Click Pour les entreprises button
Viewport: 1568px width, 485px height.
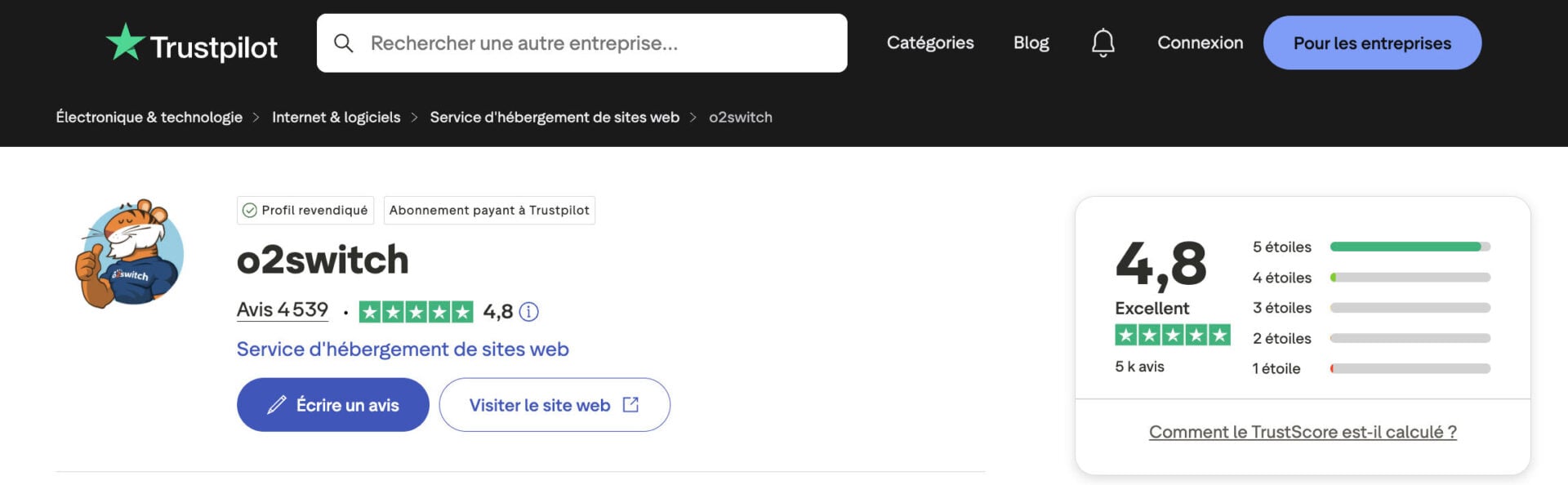coord(1372,42)
